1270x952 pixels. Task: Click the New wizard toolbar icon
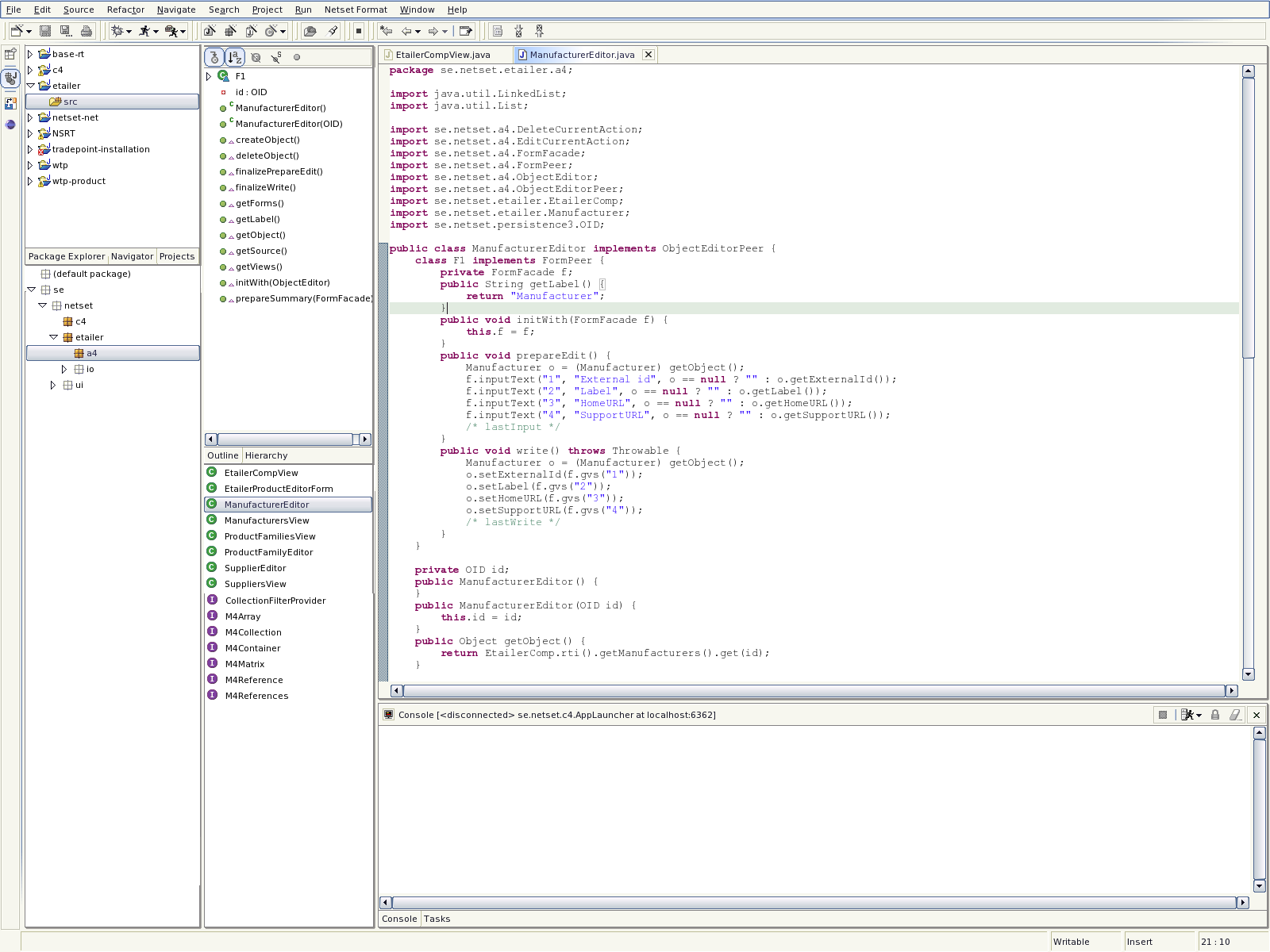[16, 31]
